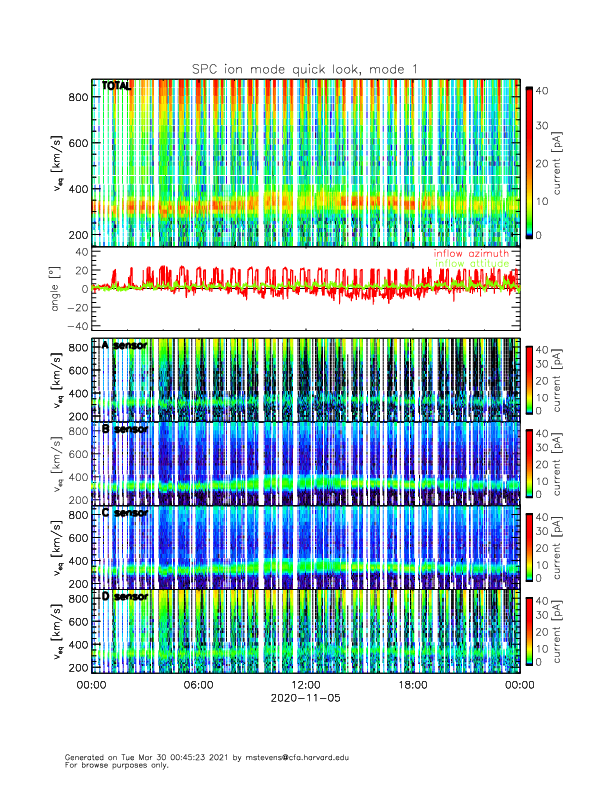
Task: Click the 'angle [°]' axis label
Action: (57, 288)
